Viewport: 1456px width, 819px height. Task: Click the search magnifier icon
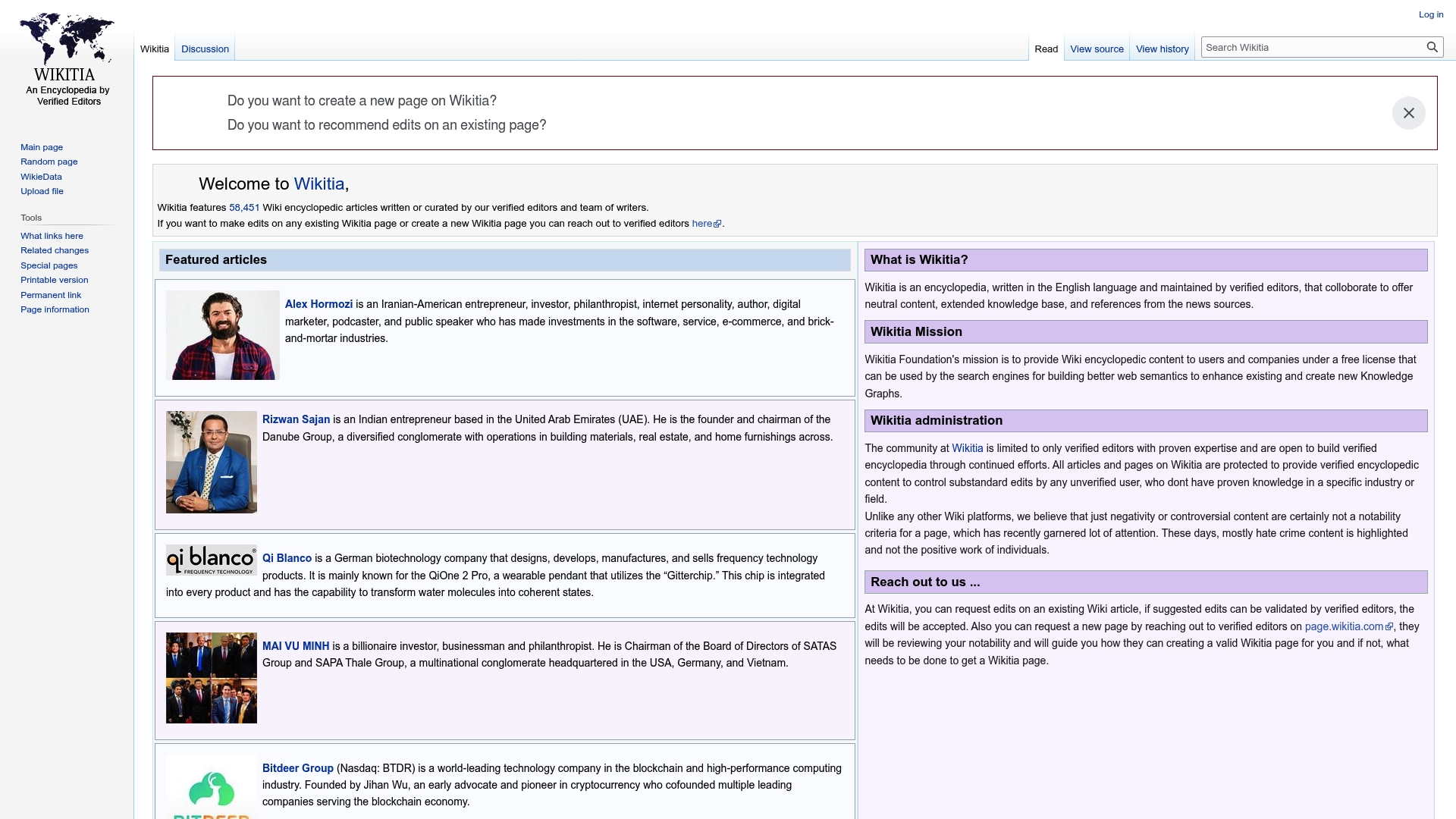click(1432, 46)
